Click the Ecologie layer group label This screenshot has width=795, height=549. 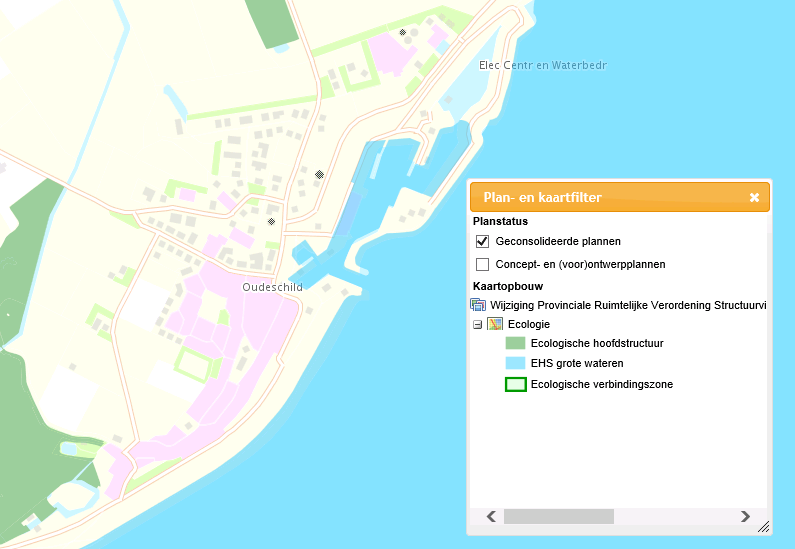(x=529, y=324)
